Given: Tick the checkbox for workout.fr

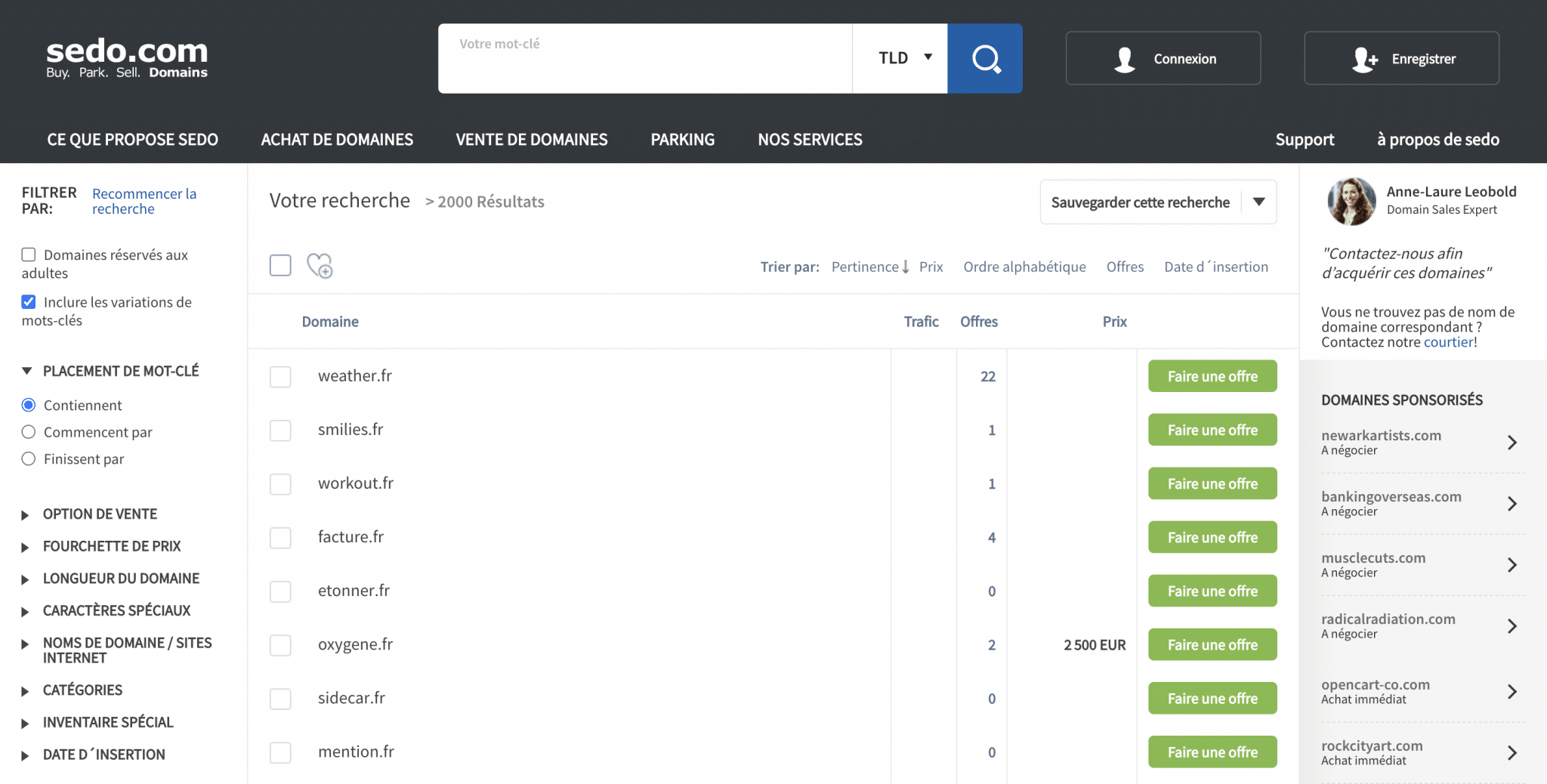Looking at the screenshot, I should [280, 484].
